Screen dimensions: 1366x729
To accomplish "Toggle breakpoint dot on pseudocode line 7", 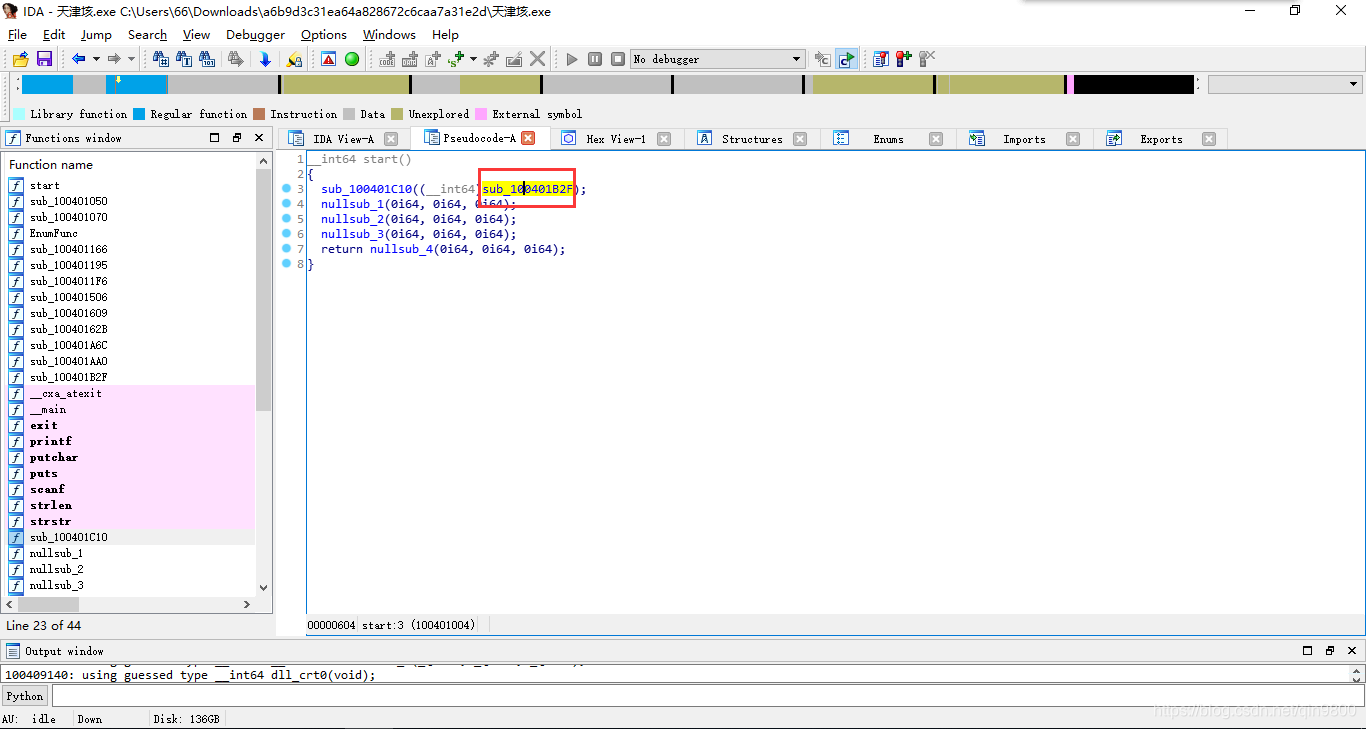I will pyautogui.click(x=286, y=248).
